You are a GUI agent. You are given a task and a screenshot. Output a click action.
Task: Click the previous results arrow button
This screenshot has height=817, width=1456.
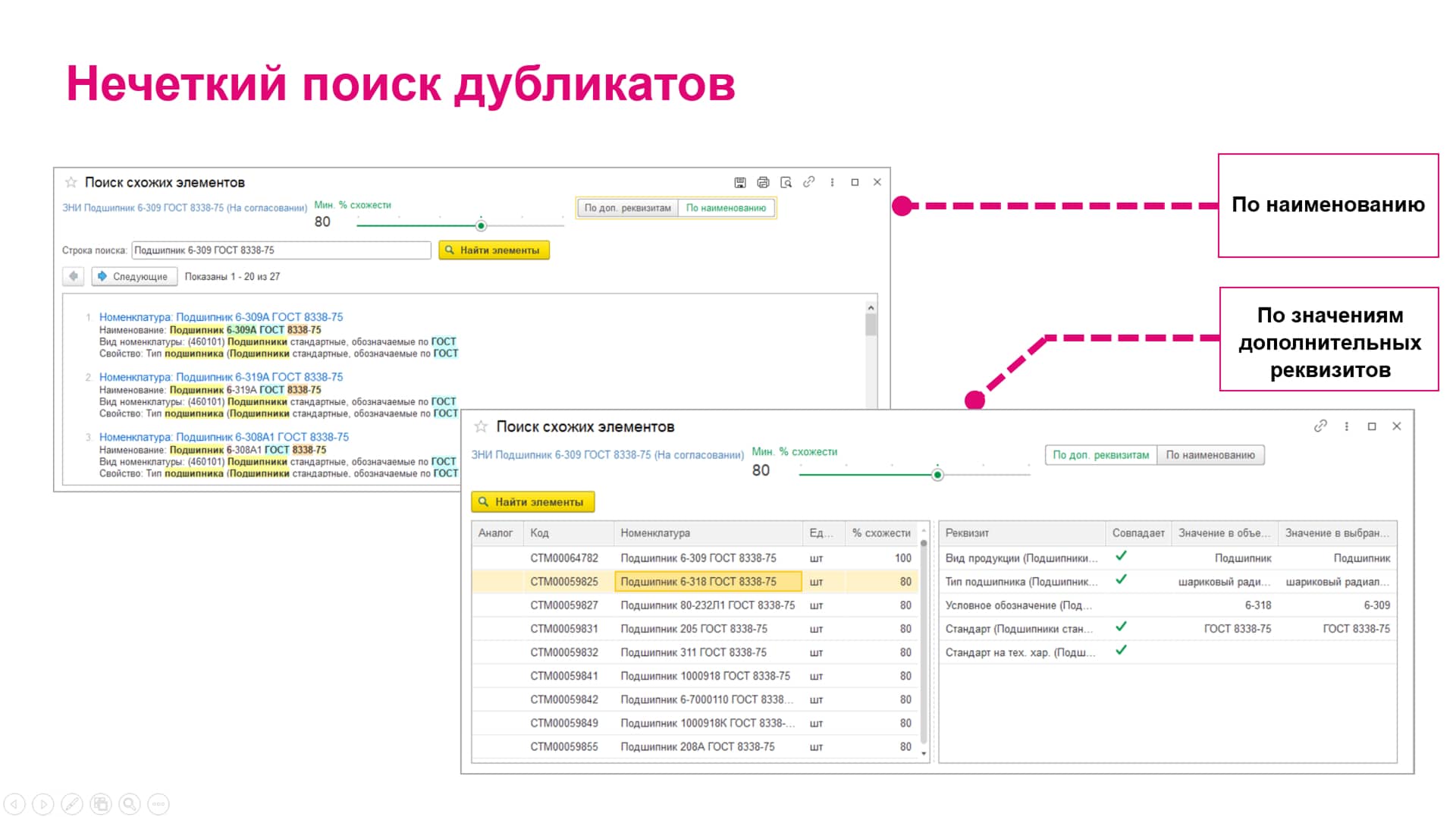pyautogui.click(x=73, y=276)
